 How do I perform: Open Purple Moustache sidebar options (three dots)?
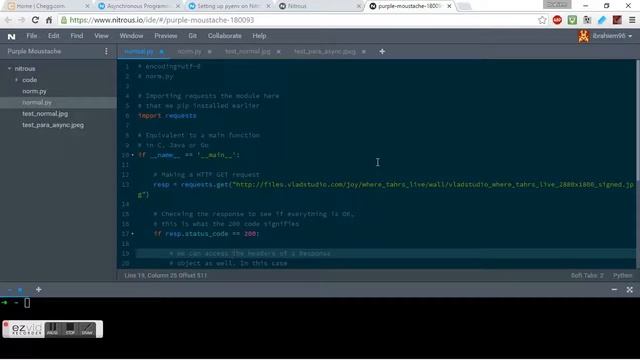(106, 51)
